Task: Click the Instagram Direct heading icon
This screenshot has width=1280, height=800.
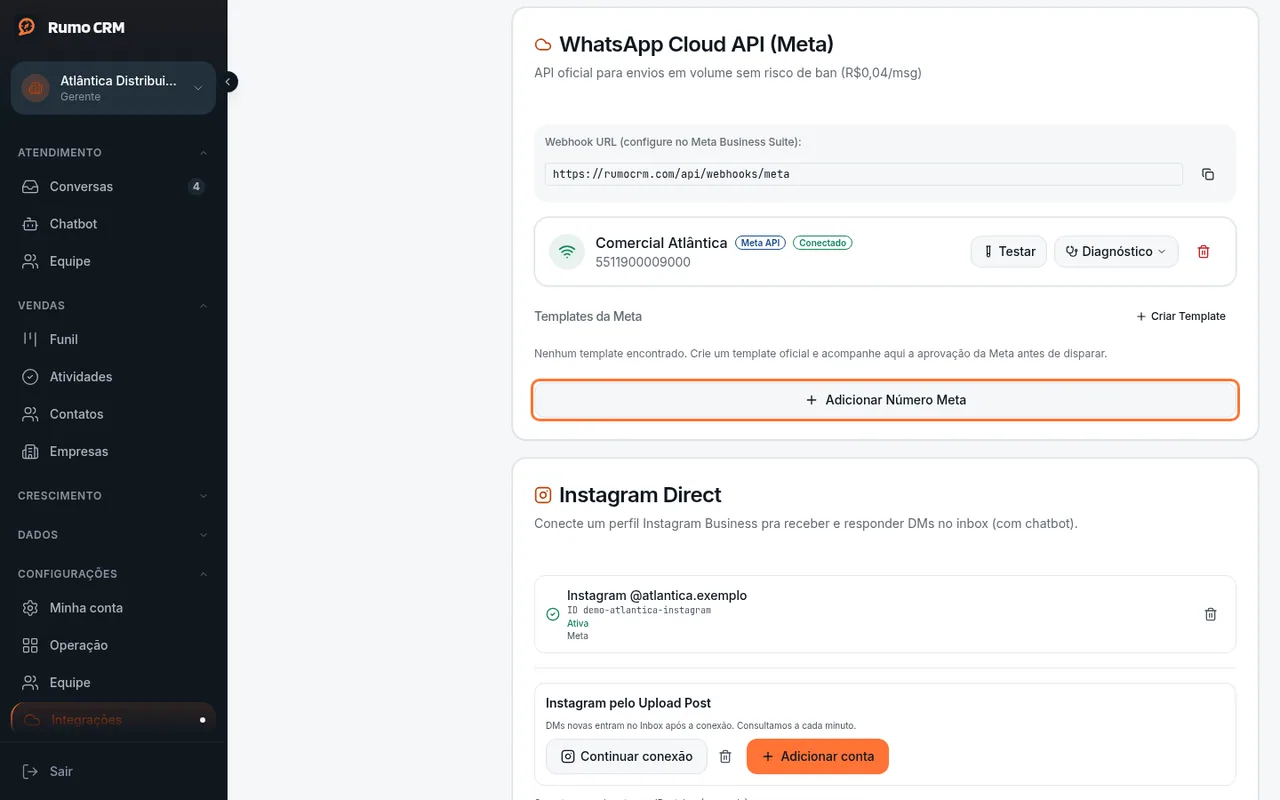Action: coord(543,495)
